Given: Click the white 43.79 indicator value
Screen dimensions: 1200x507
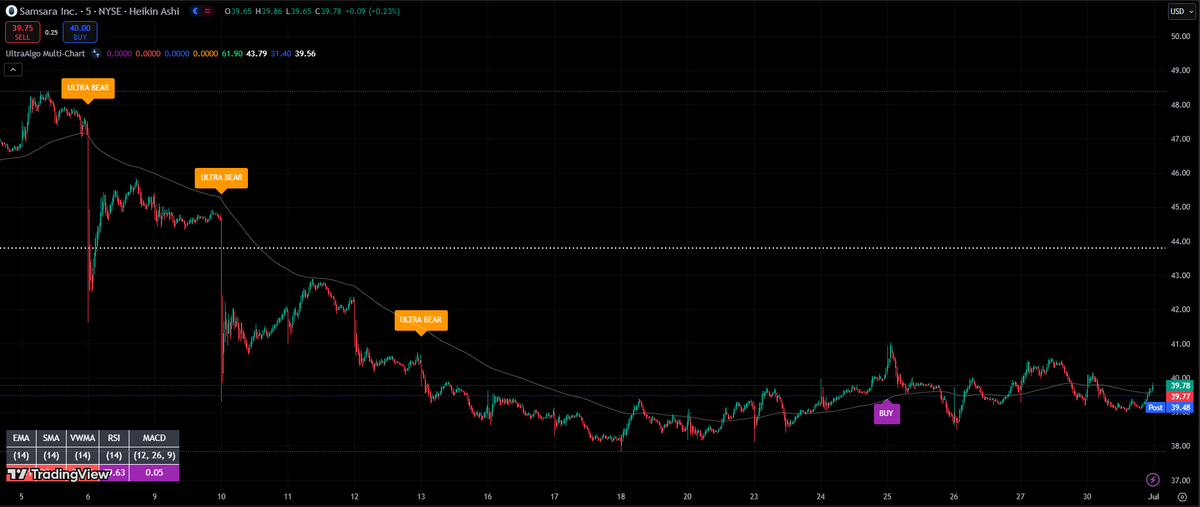Looking at the screenshot, I should [257, 53].
